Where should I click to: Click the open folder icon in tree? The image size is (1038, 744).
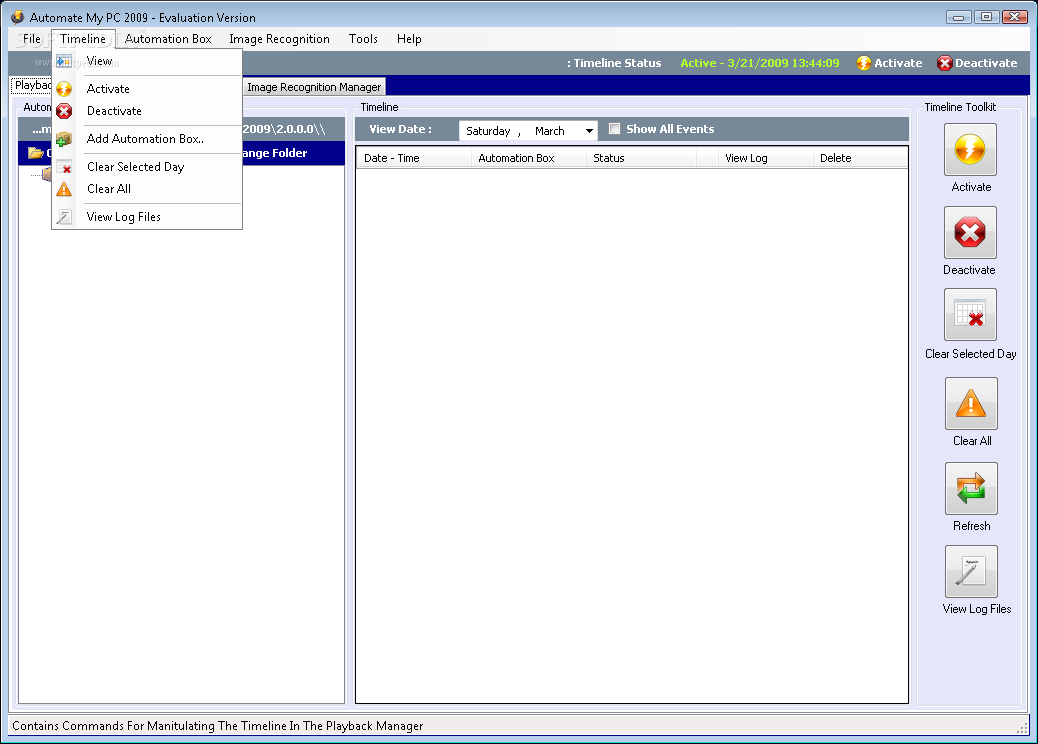[35, 153]
